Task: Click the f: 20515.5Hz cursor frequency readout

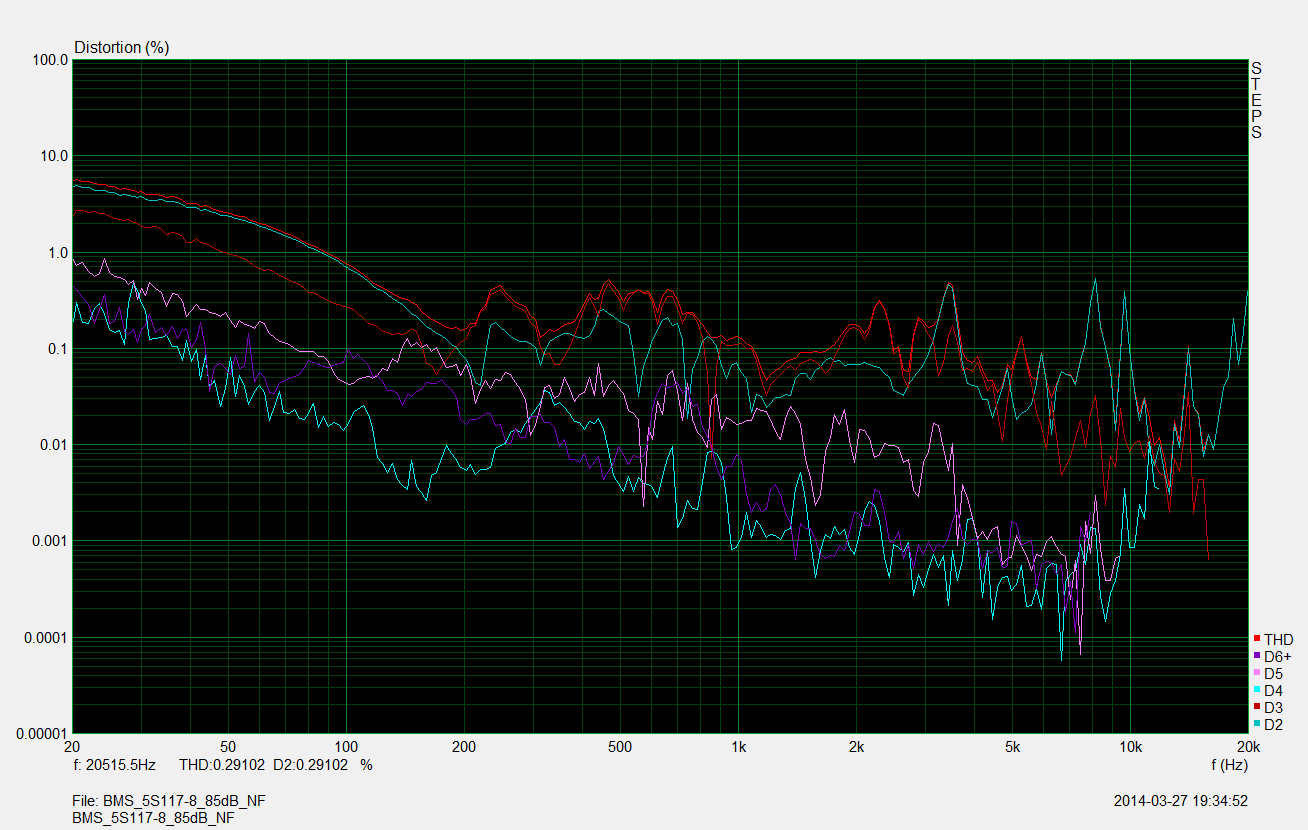Action: tap(114, 765)
